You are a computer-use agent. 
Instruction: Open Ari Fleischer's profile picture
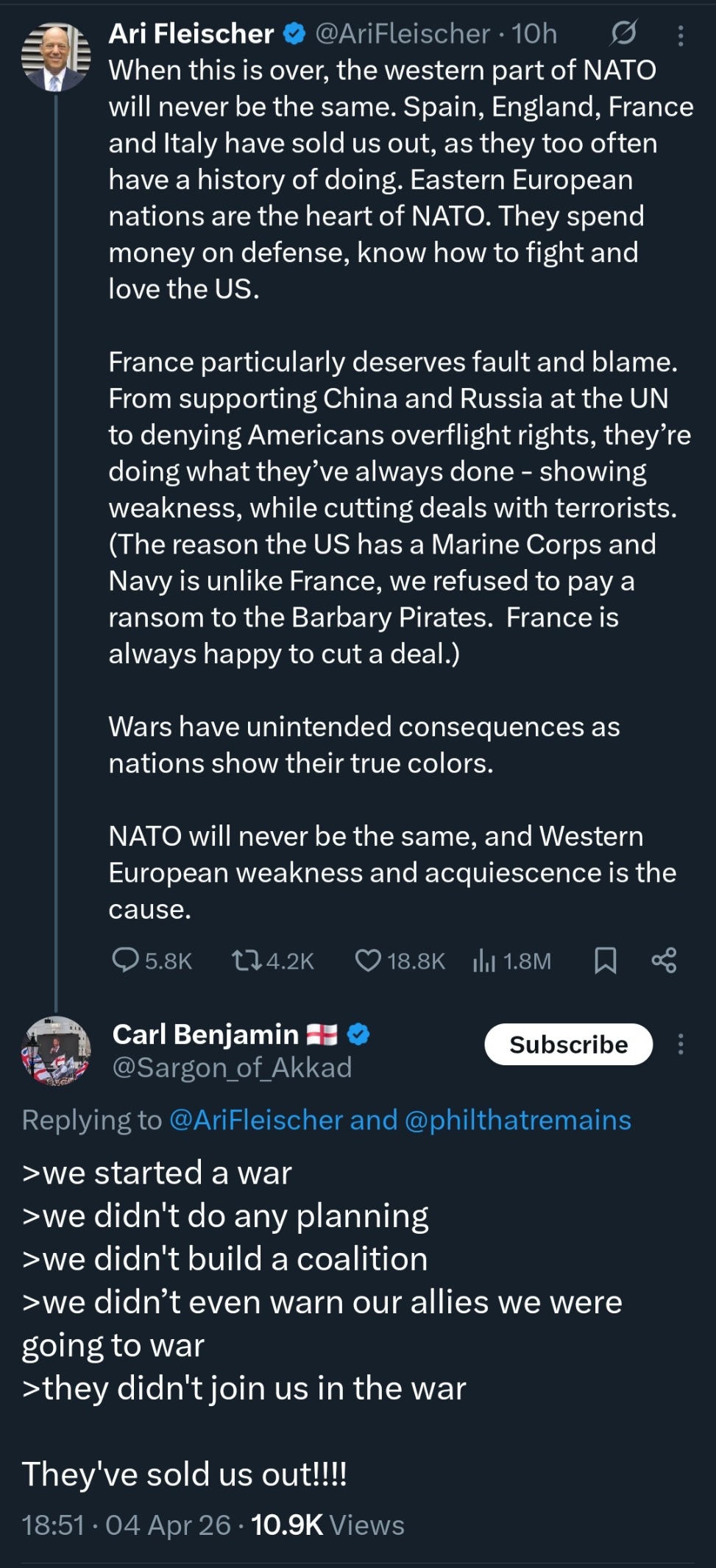56,57
